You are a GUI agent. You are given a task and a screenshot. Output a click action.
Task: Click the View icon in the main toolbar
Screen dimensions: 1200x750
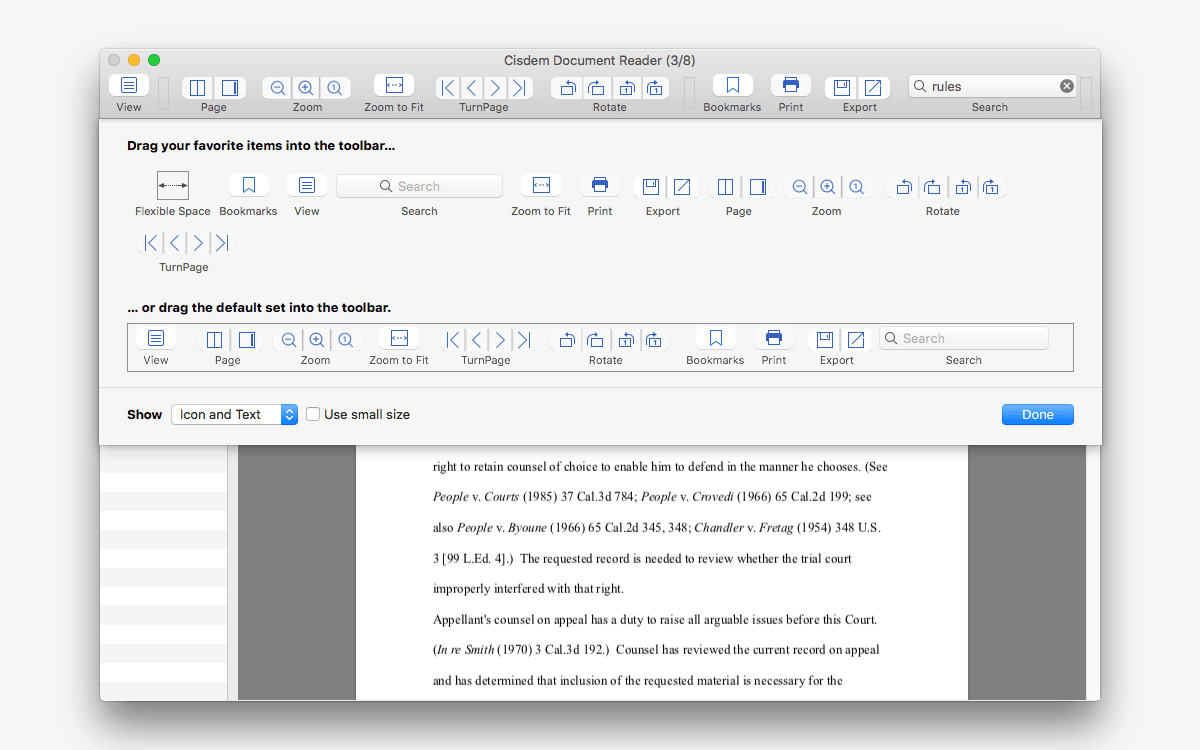coord(129,86)
